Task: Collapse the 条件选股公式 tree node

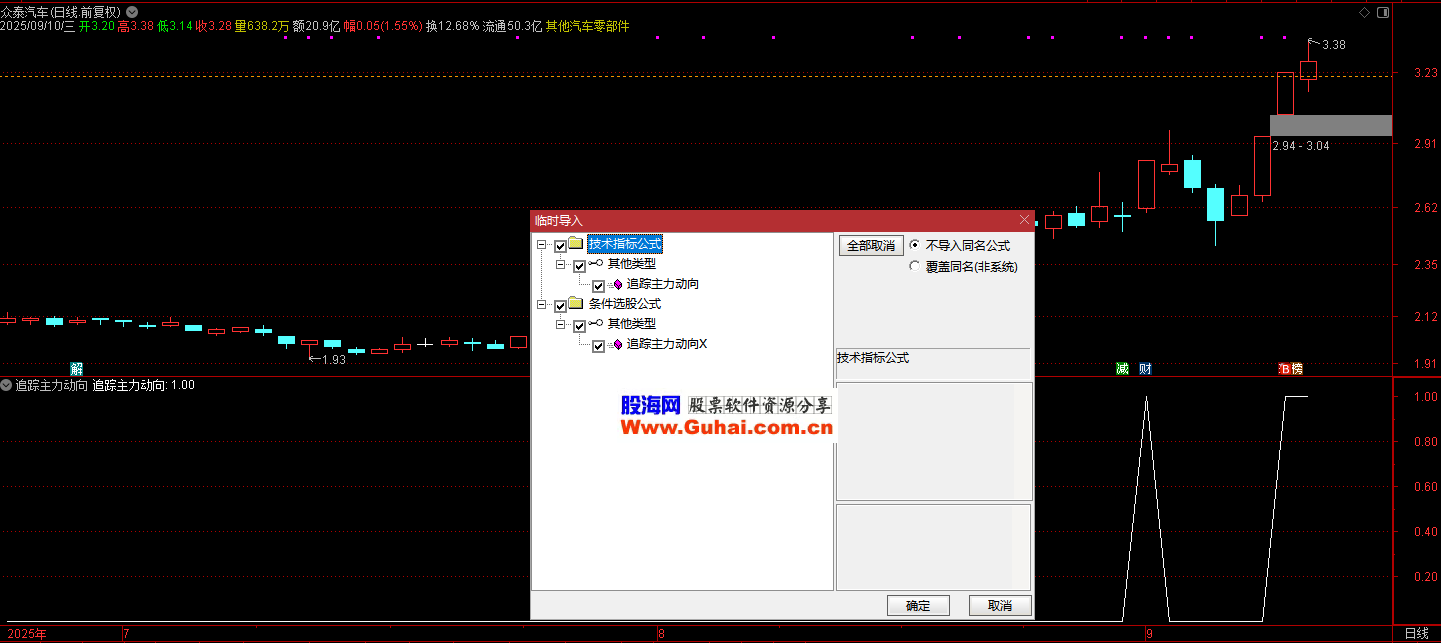Action: [x=541, y=305]
